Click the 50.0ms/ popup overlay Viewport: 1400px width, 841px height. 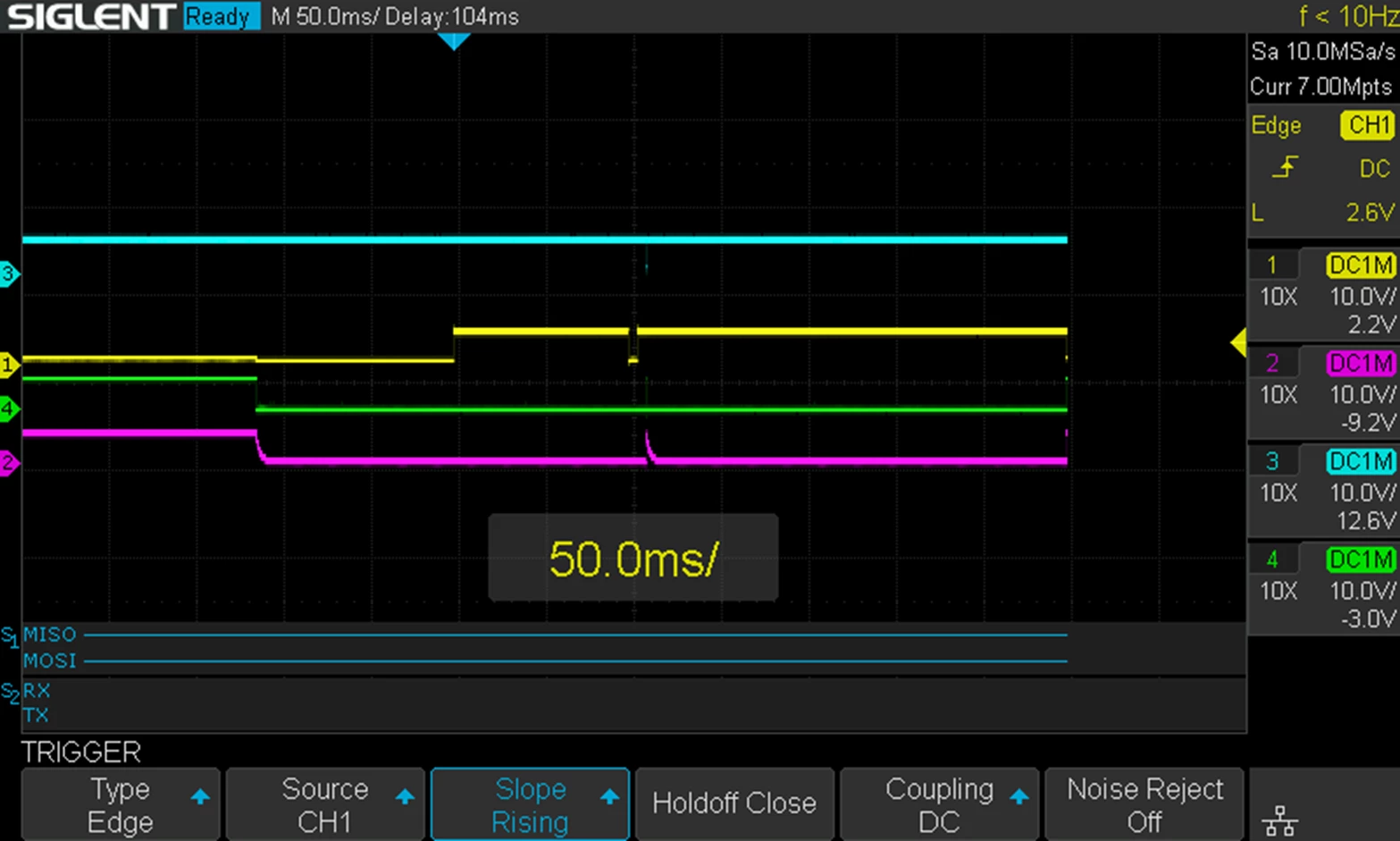(x=633, y=558)
